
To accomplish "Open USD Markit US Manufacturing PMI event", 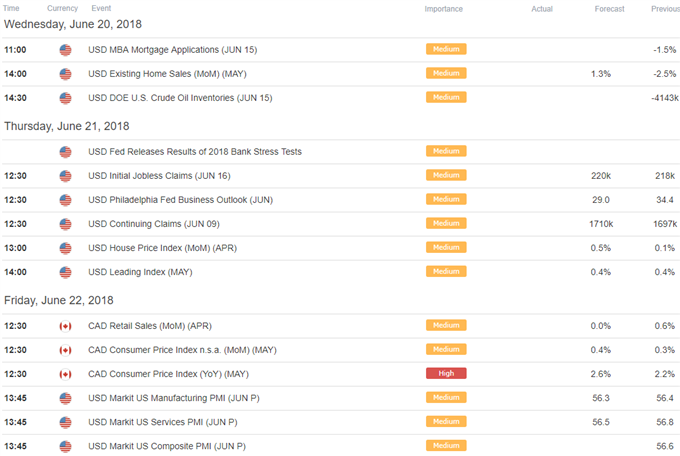I will (174, 398).
